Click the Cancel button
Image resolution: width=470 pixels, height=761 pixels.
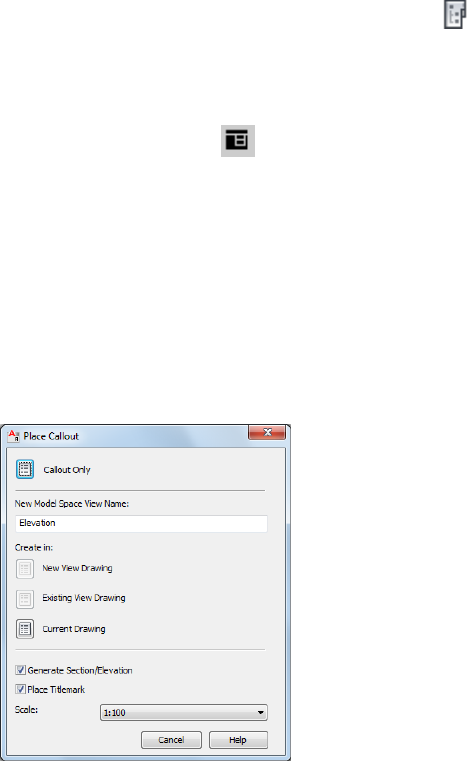click(171, 740)
